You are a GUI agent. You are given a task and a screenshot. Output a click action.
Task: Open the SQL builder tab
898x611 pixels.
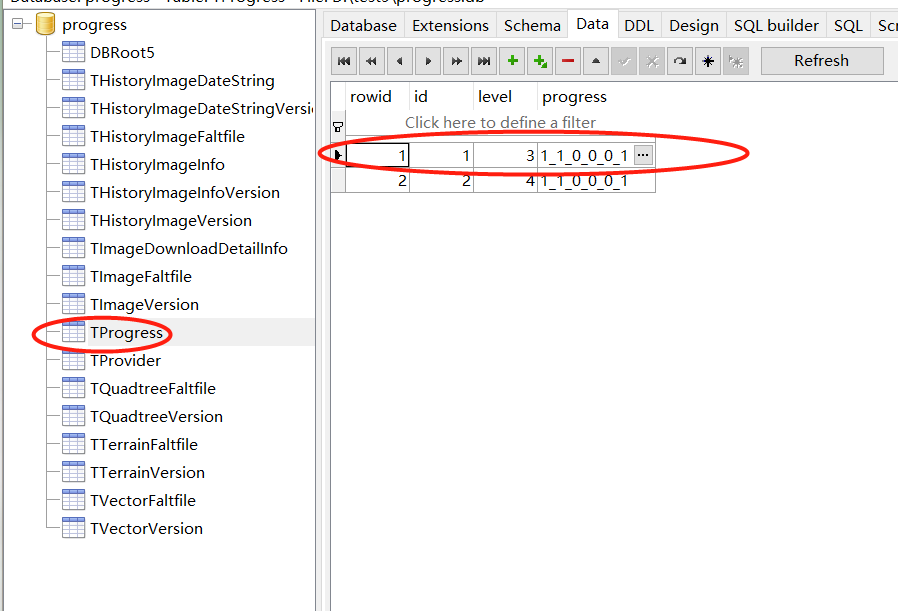(x=776, y=26)
